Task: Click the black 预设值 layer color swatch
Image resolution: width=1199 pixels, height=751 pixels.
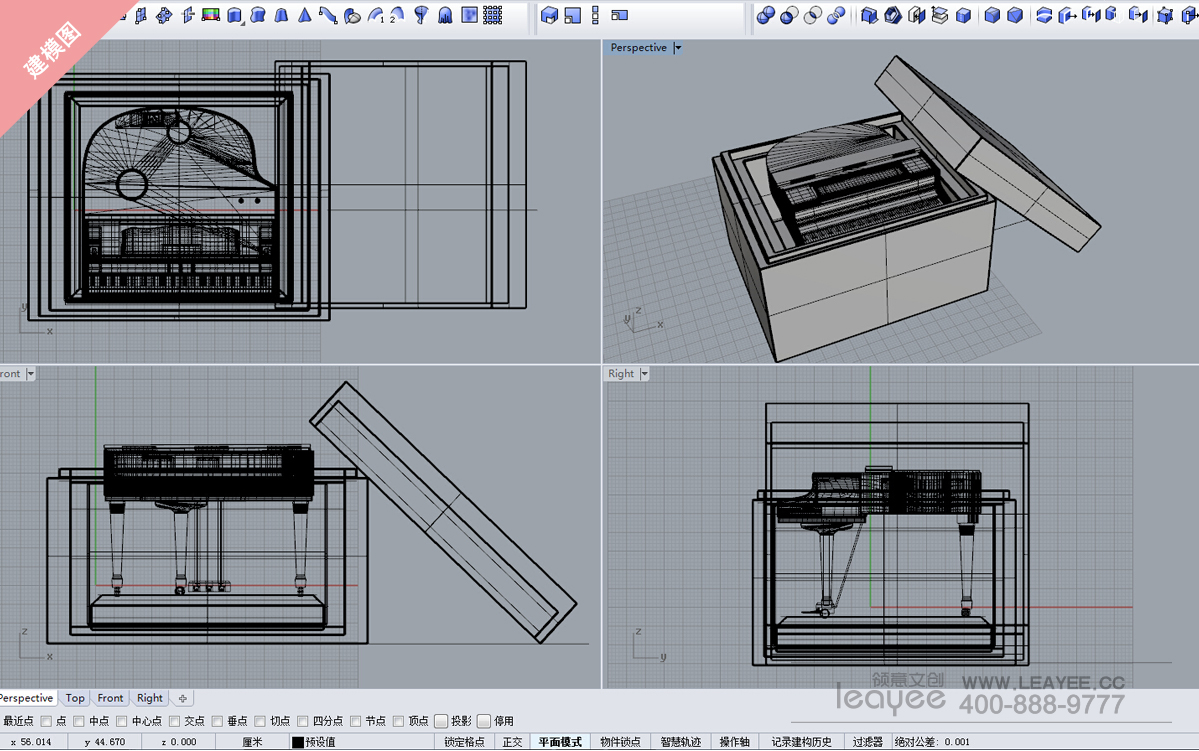Action: pos(297,742)
